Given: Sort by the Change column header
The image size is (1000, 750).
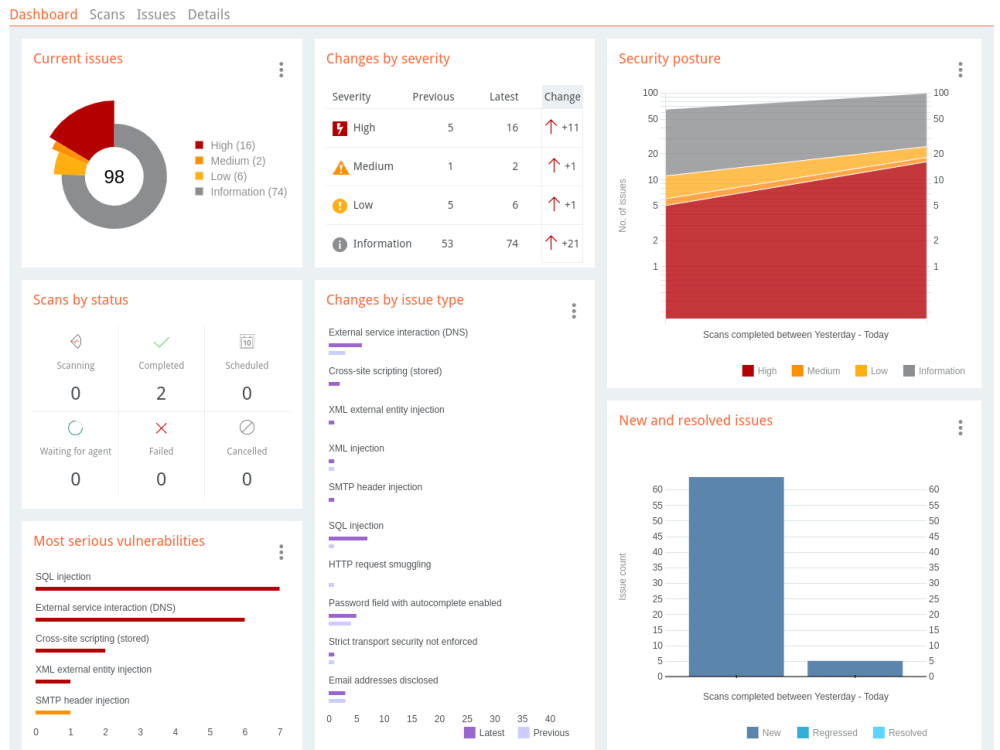Looking at the screenshot, I should 562,97.
